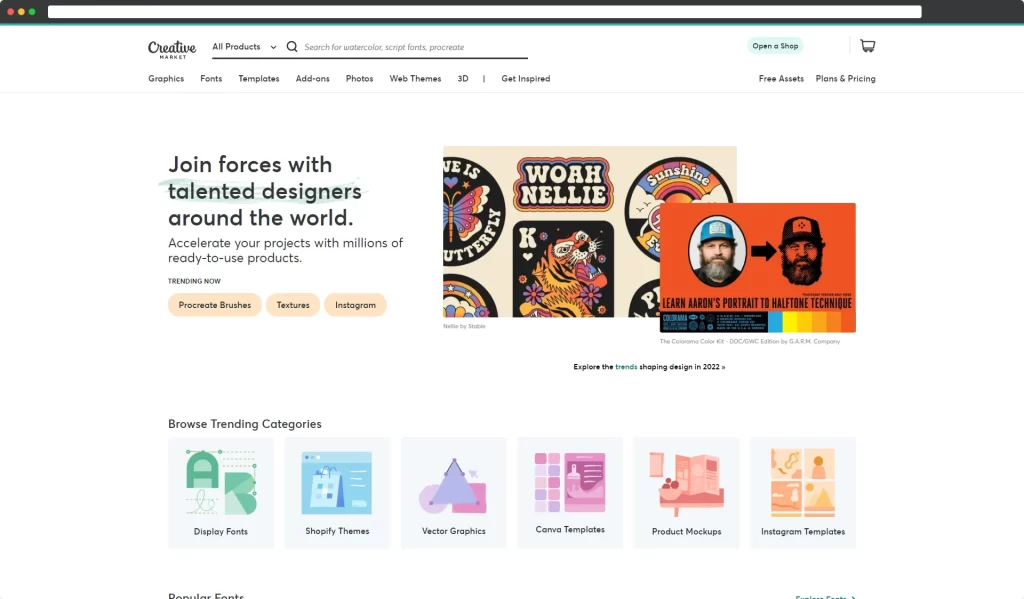
Task: Open the Templates menu
Action: 259,78
